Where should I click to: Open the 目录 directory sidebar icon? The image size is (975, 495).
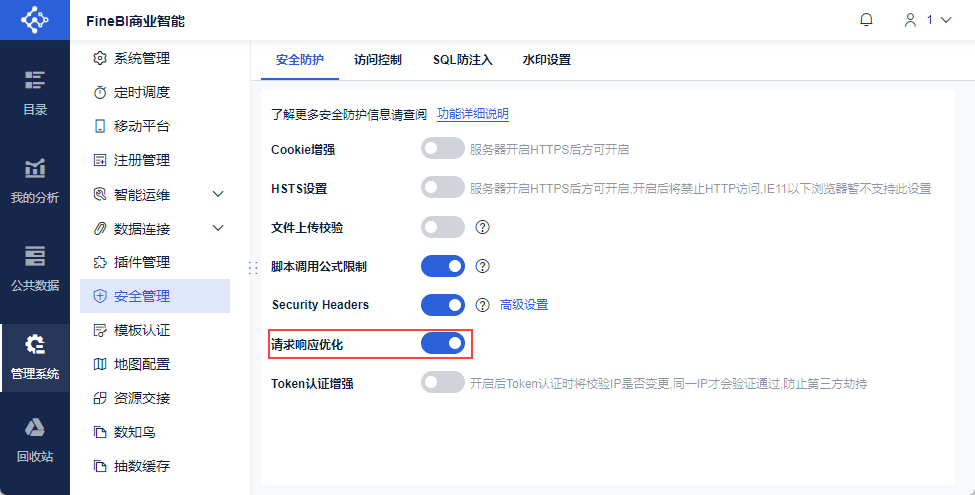tap(35, 92)
